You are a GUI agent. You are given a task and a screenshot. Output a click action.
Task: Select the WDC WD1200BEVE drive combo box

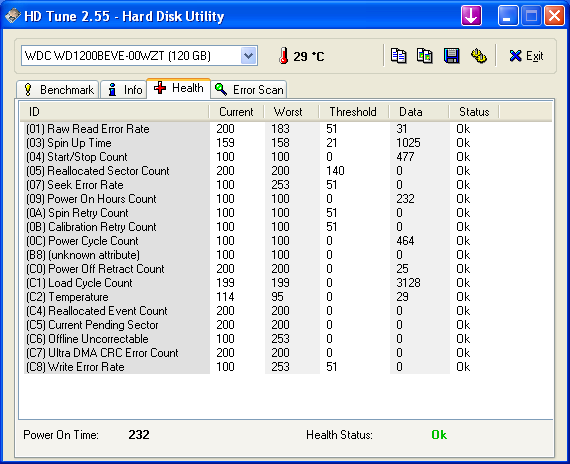point(139,56)
